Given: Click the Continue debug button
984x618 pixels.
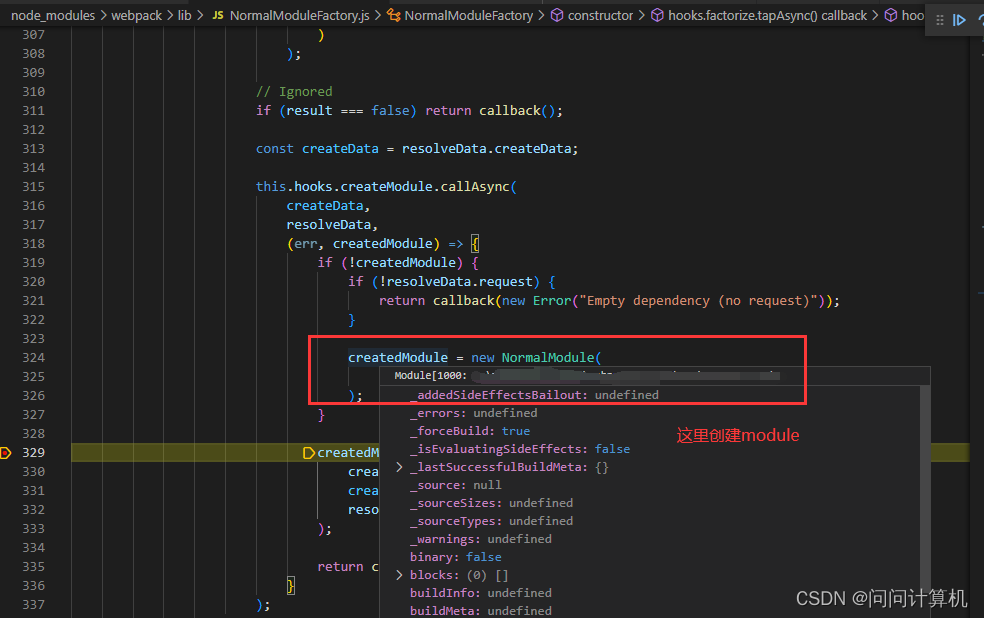Looking at the screenshot, I should (959, 20).
